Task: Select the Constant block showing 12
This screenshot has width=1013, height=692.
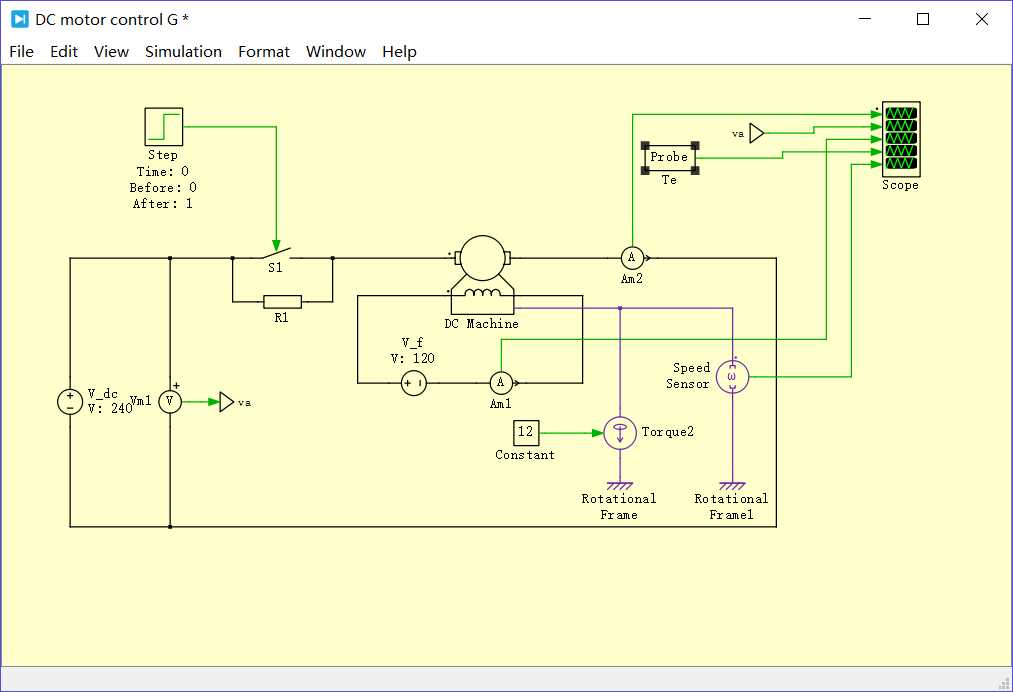Action: pyautogui.click(x=526, y=432)
